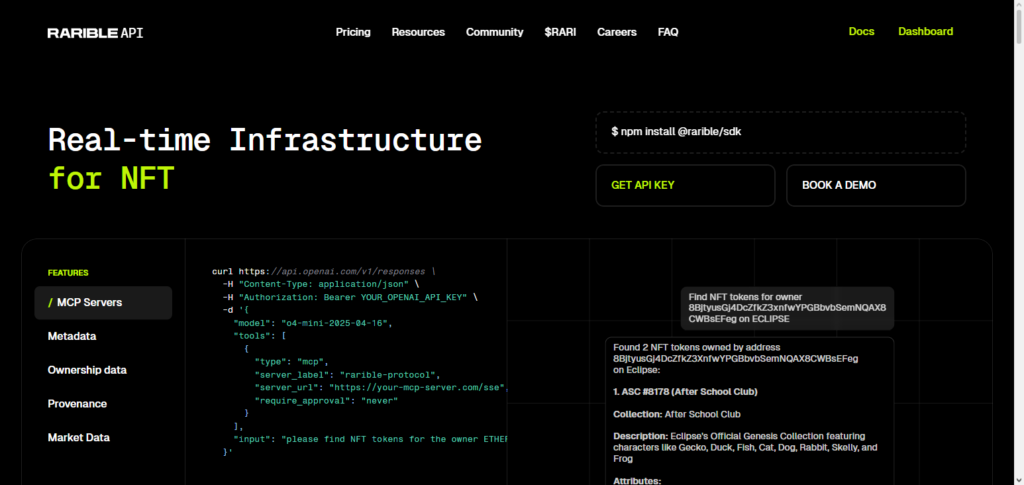Go to the Community page
1024x485 pixels.
[494, 32]
